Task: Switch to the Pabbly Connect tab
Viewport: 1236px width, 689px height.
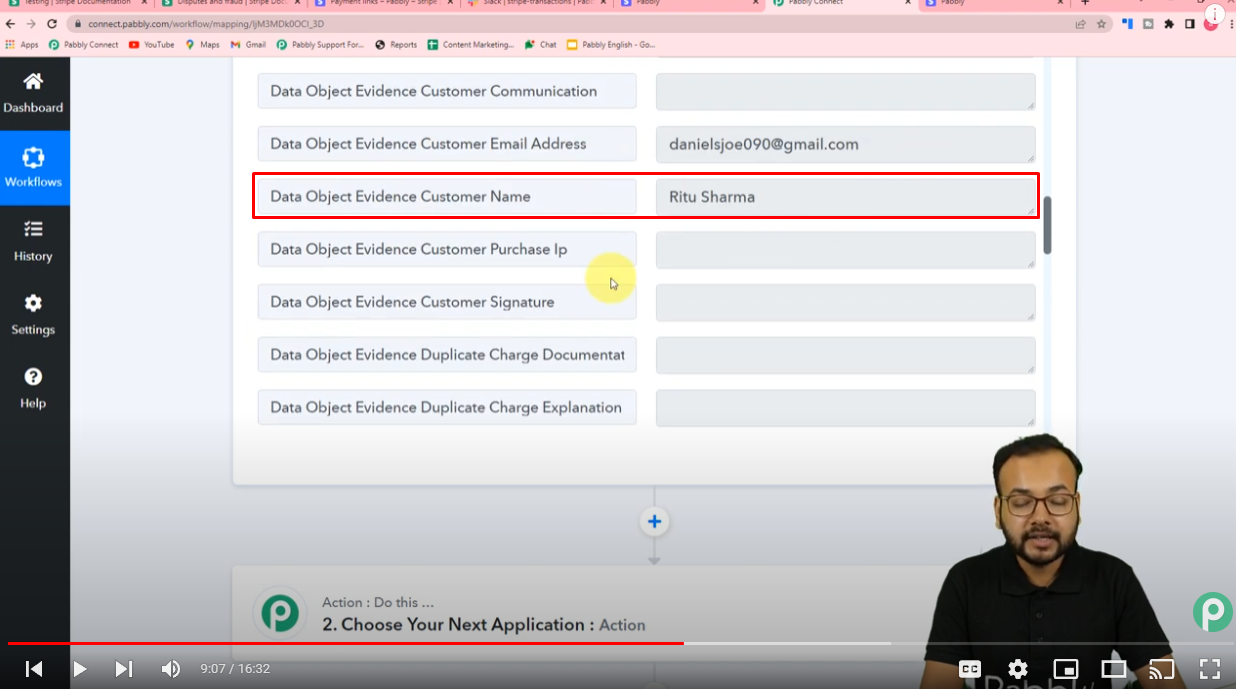Action: click(x=840, y=4)
